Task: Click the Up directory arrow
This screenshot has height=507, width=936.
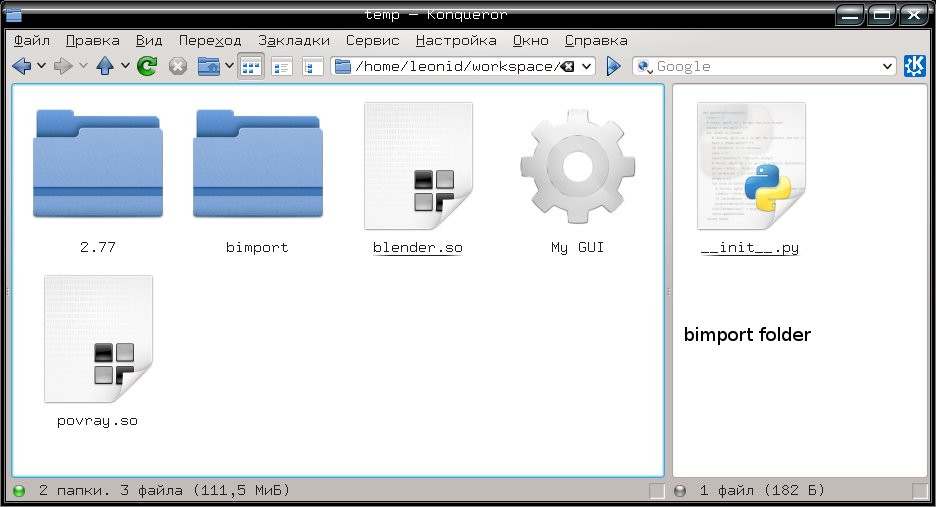Action: 105,66
